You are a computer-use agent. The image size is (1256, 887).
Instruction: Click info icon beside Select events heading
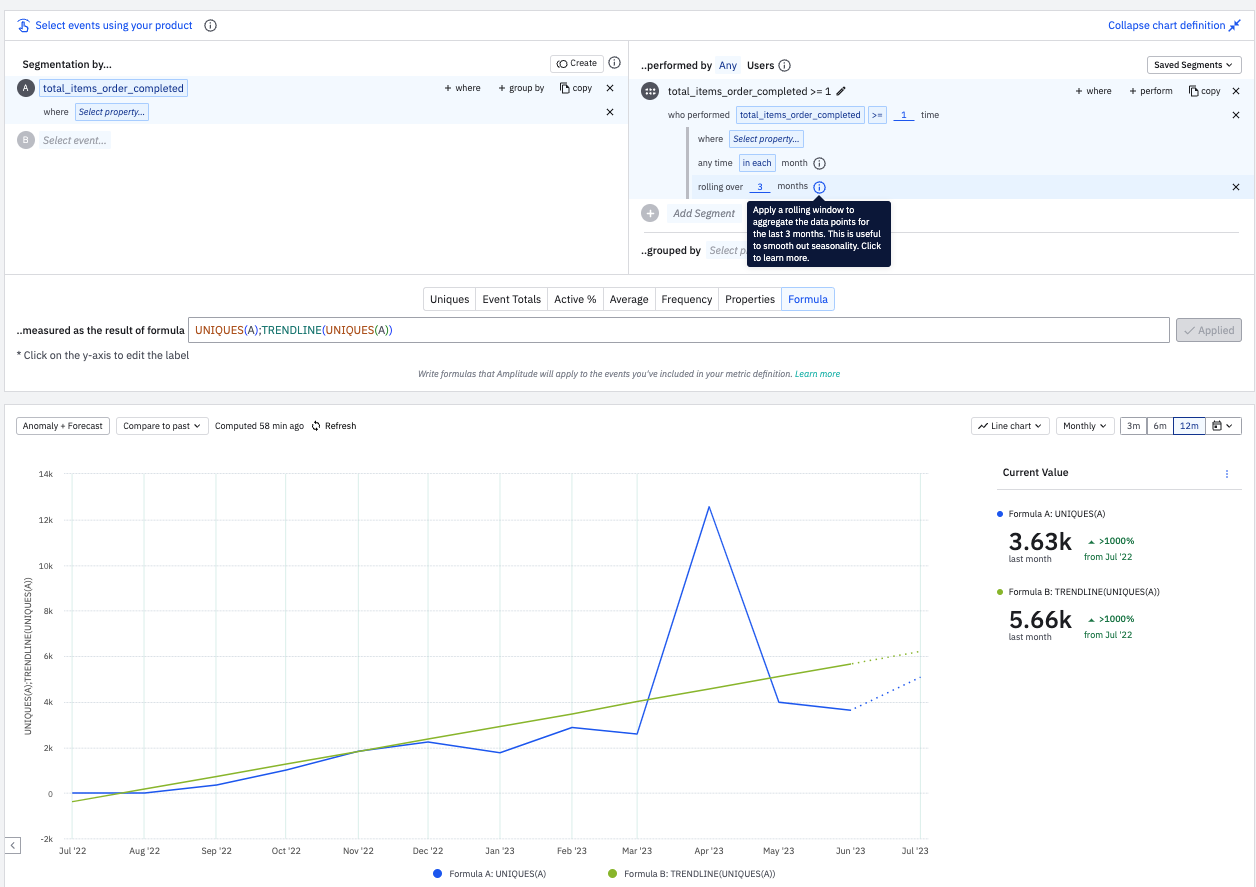pos(210,26)
